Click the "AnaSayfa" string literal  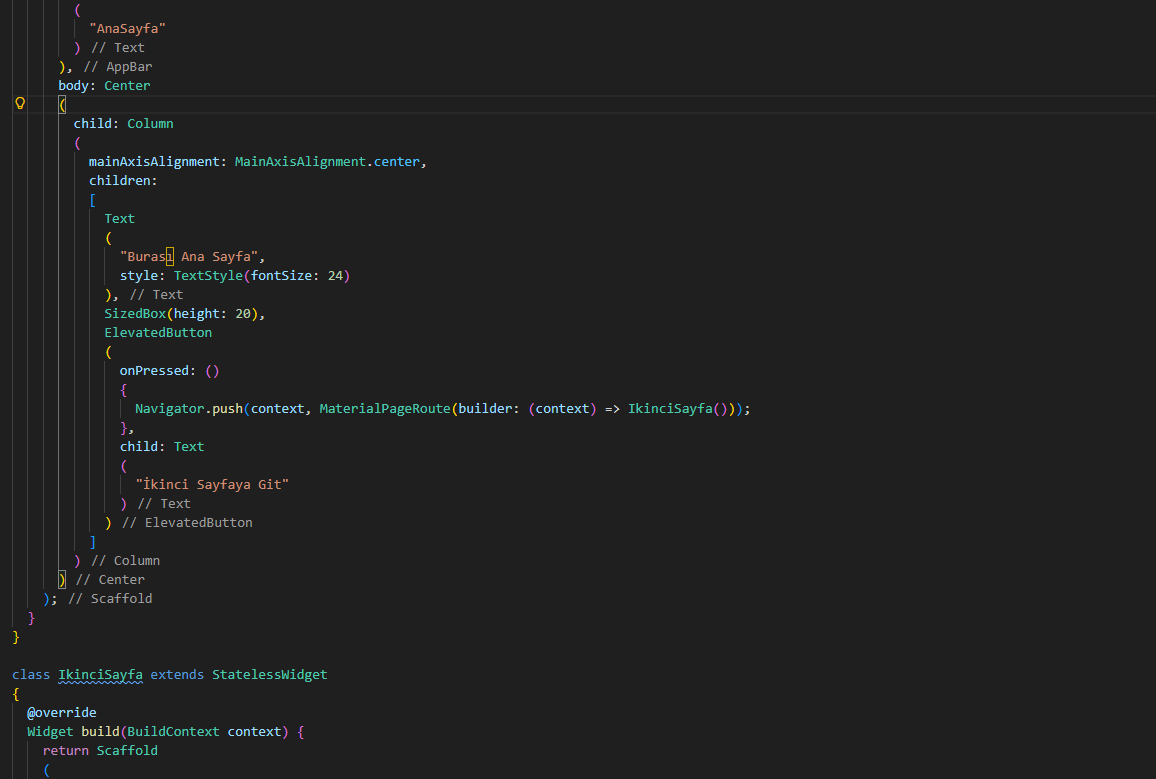[x=128, y=29]
